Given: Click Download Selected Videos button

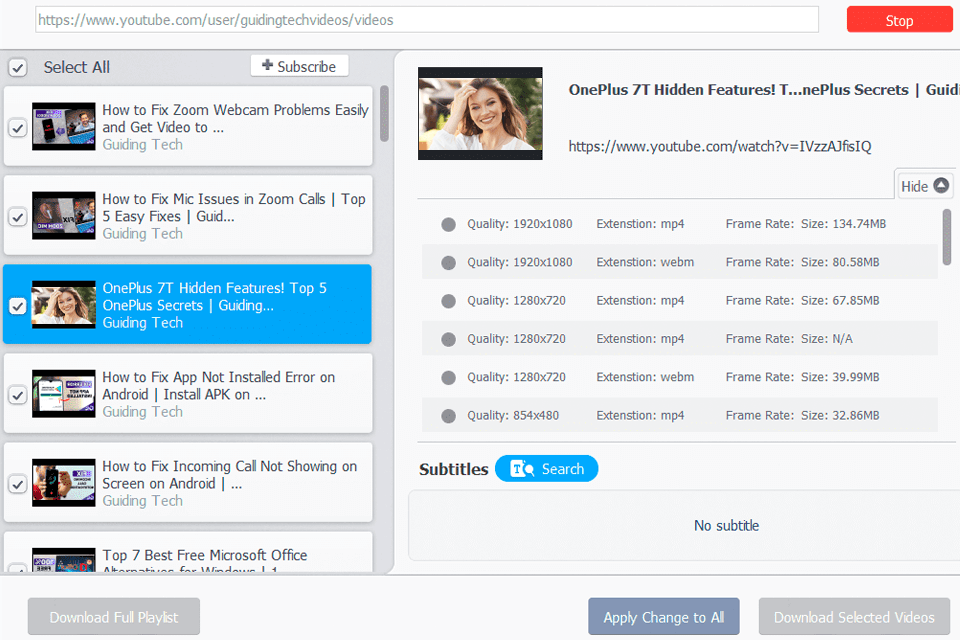Looking at the screenshot, I should (x=854, y=617).
